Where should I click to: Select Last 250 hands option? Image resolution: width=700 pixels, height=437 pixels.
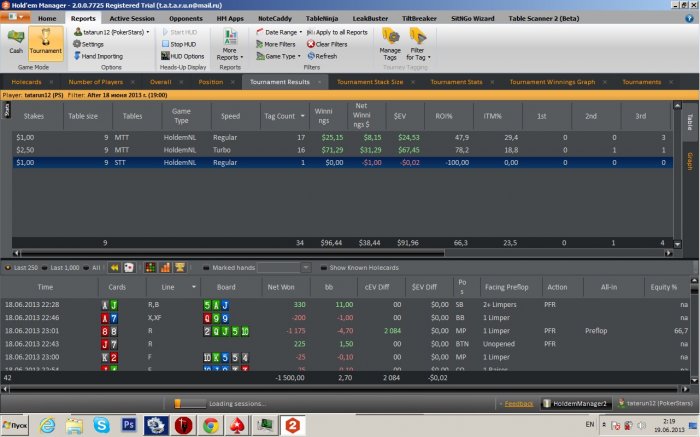point(21,268)
